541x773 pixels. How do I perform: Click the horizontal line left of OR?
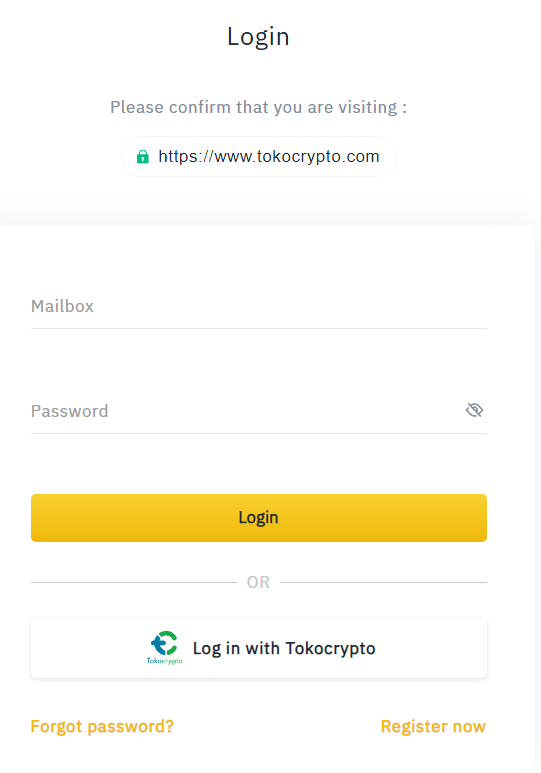pos(134,582)
